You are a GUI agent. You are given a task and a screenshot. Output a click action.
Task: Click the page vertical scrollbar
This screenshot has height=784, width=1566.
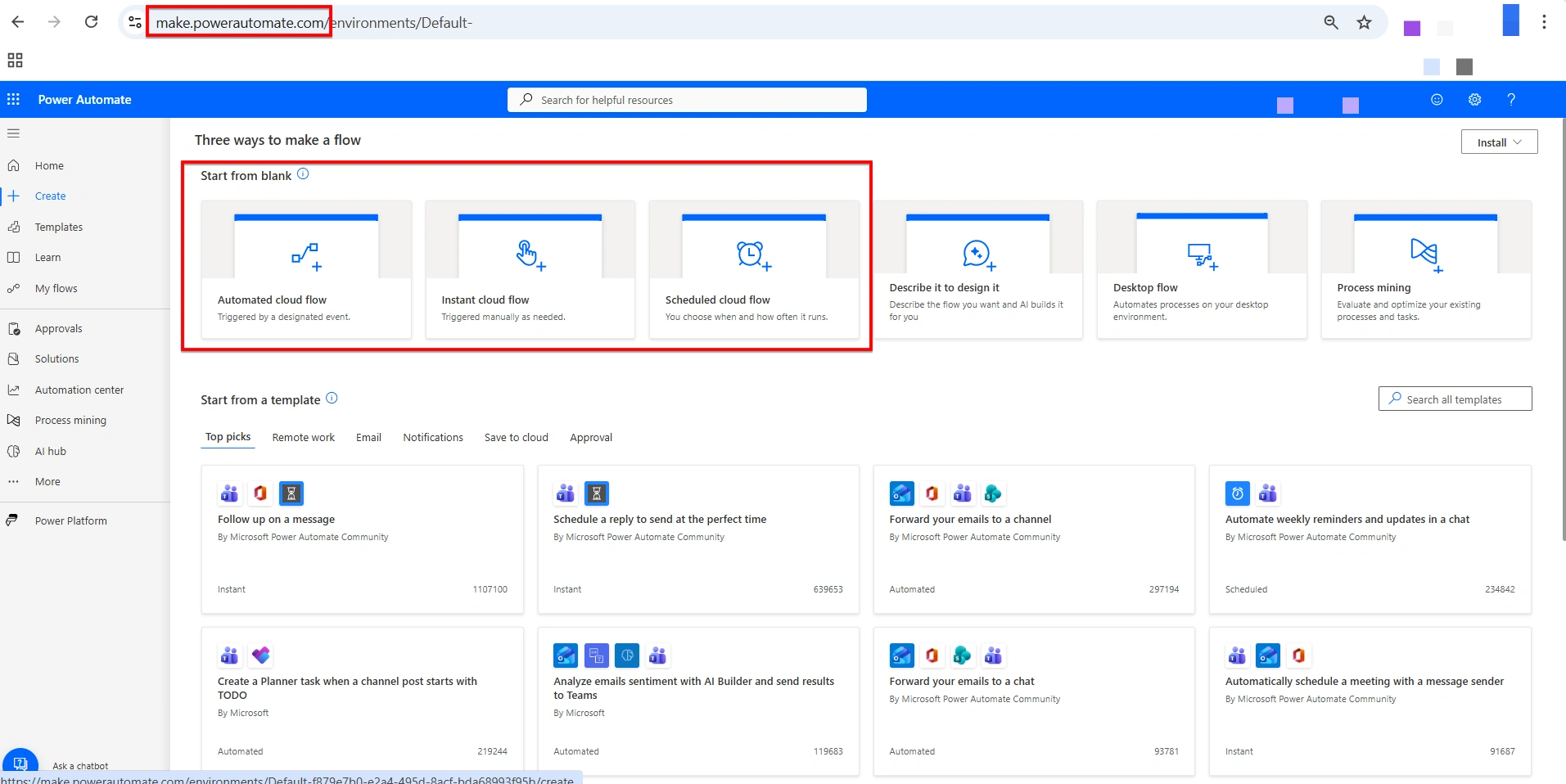pos(1563,329)
